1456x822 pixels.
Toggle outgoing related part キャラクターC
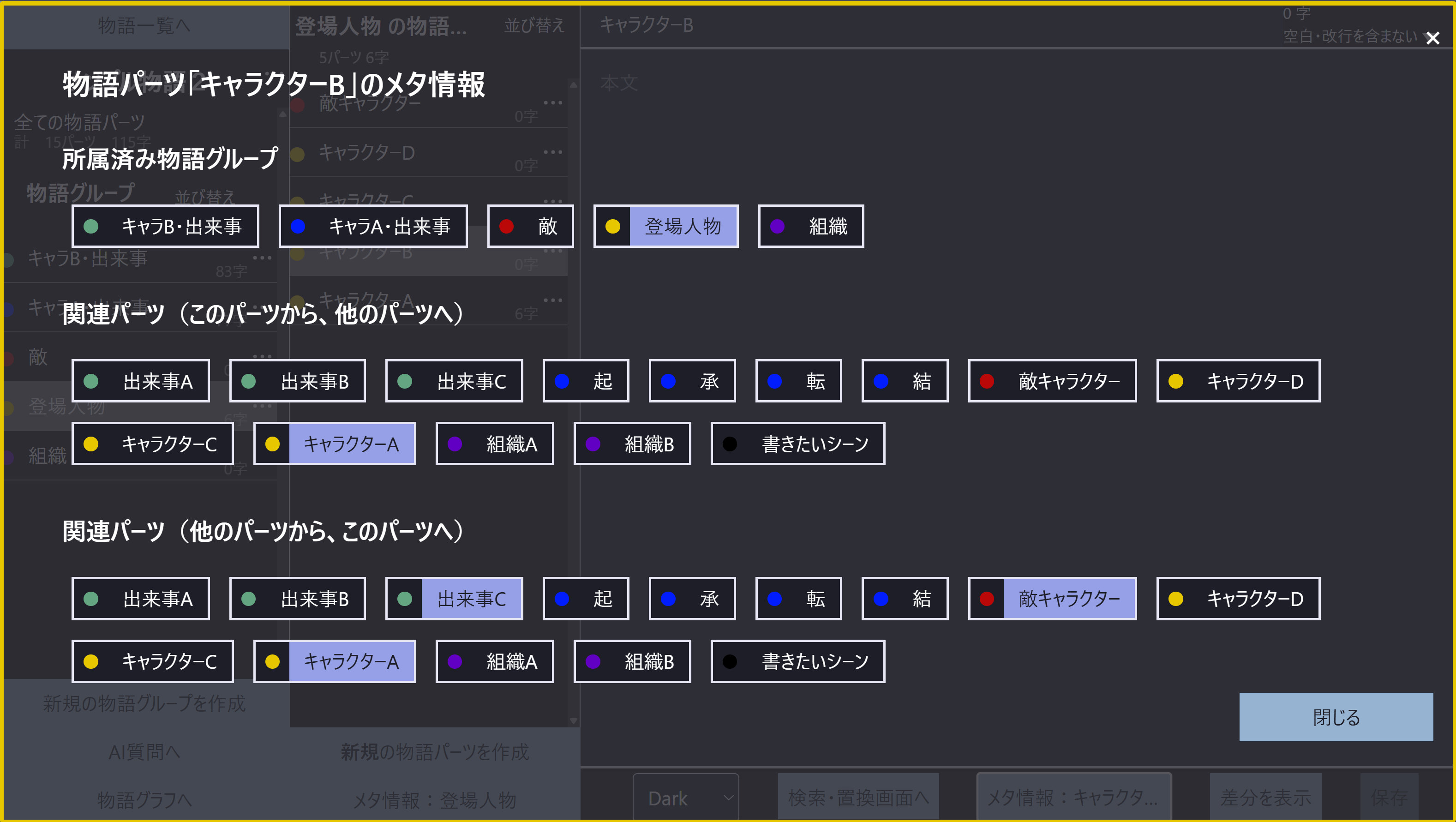[x=153, y=444]
